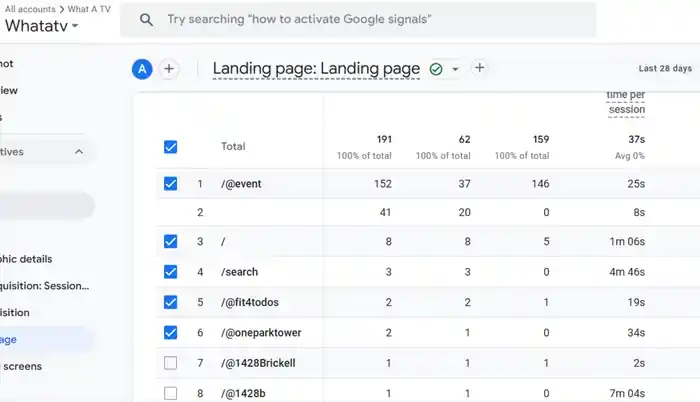Open the screens sidebar report item
Viewport: 700px width, 402px height.
point(22,366)
